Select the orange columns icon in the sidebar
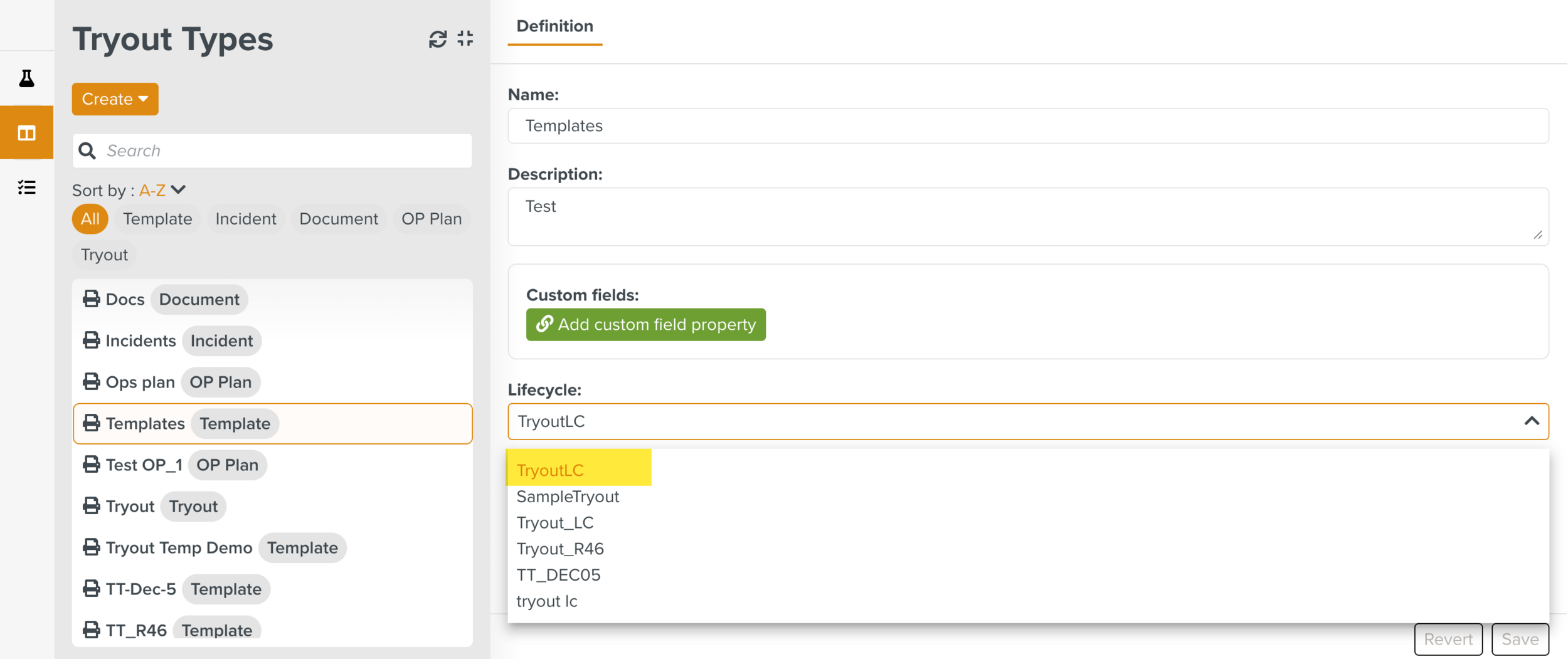This screenshot has width=1568, height=659. (x=26, y=133)
